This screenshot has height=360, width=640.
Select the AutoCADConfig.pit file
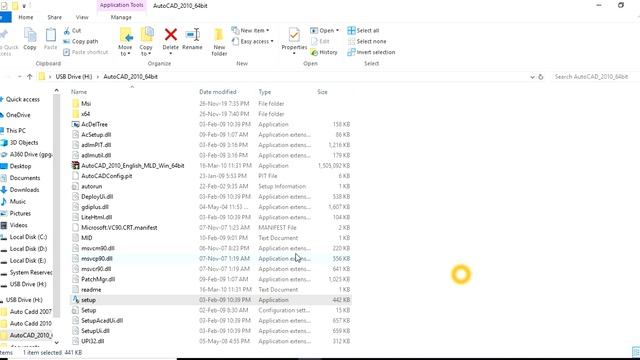coord(211,176)
